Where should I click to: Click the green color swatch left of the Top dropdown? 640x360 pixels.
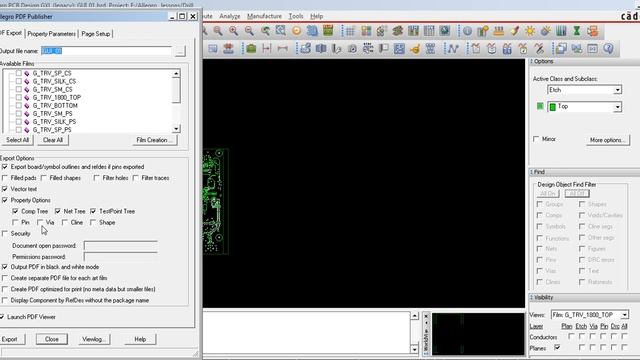(x=540, y=106)
